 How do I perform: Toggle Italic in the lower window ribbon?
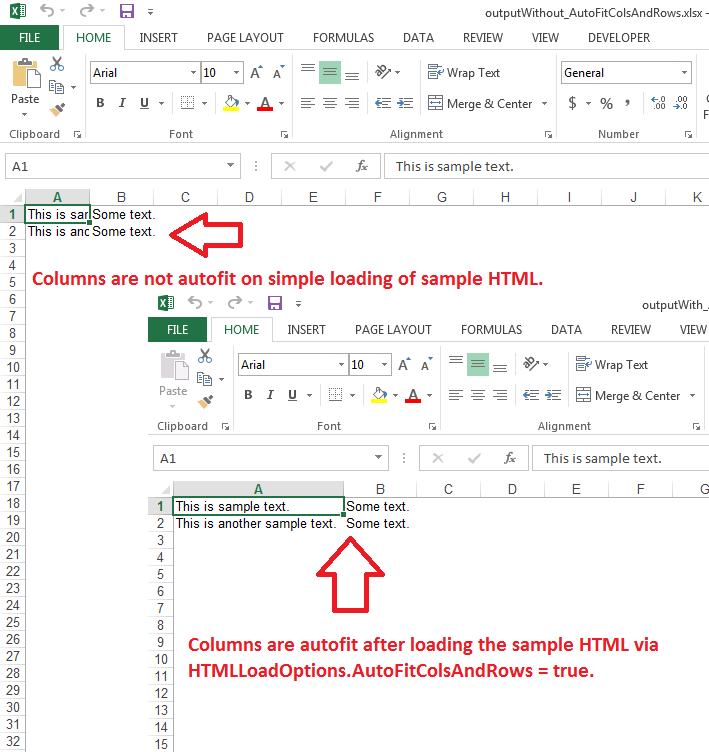click(x=270, y=395)
